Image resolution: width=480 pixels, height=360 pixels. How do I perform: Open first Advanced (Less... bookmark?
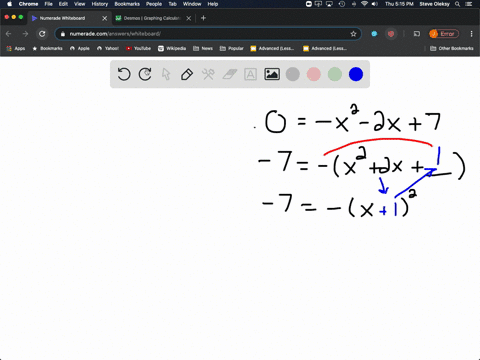[272, 48]
